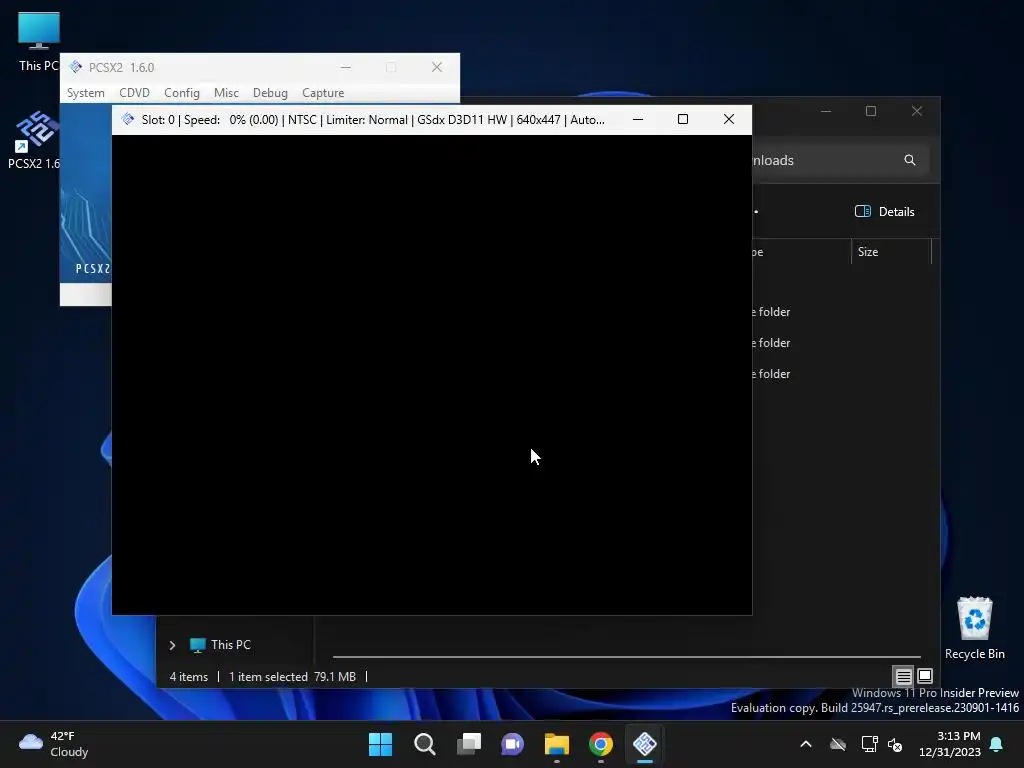Screen dimensions: 1024x768
Task: Minimize the game render window
Action: click(638, 120)
